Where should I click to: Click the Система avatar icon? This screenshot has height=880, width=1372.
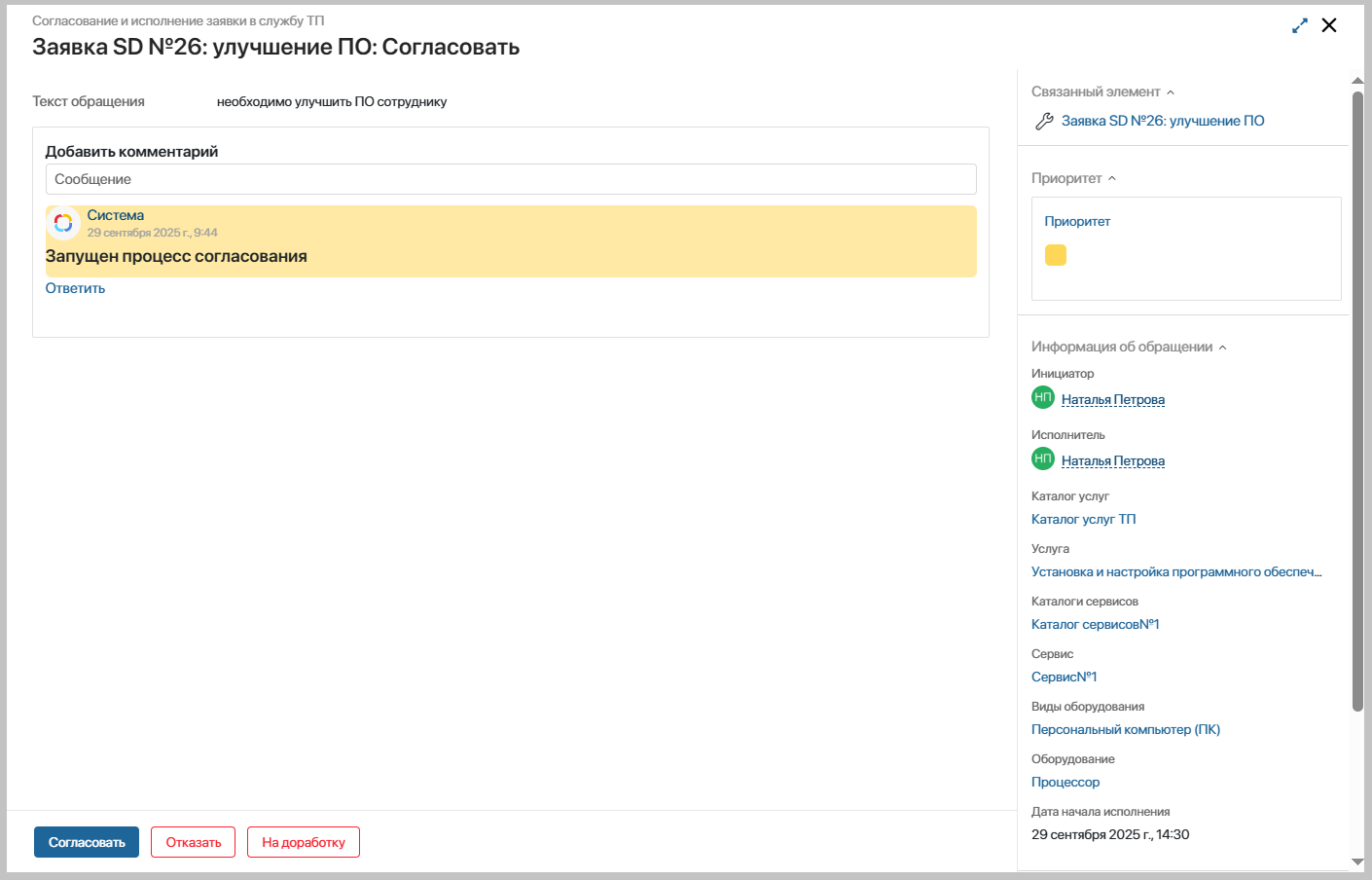63,223
